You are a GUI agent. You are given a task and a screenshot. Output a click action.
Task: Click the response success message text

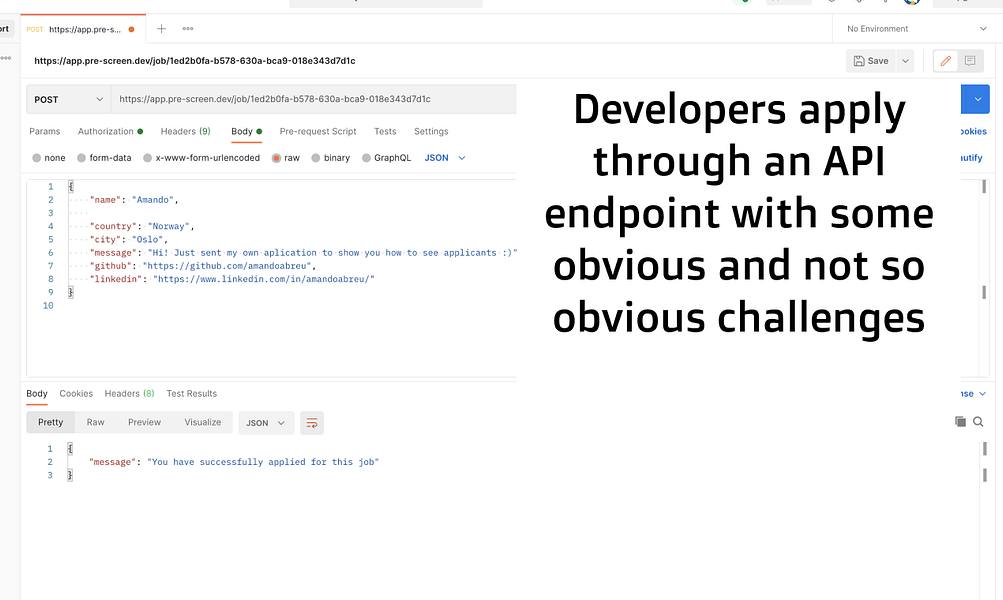263,462
